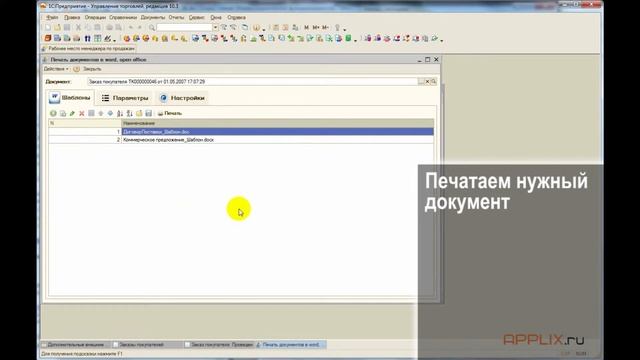Click the magnifier open icon of Документ field
Viewport: 640px width, 360px height.
coord(433,82)
